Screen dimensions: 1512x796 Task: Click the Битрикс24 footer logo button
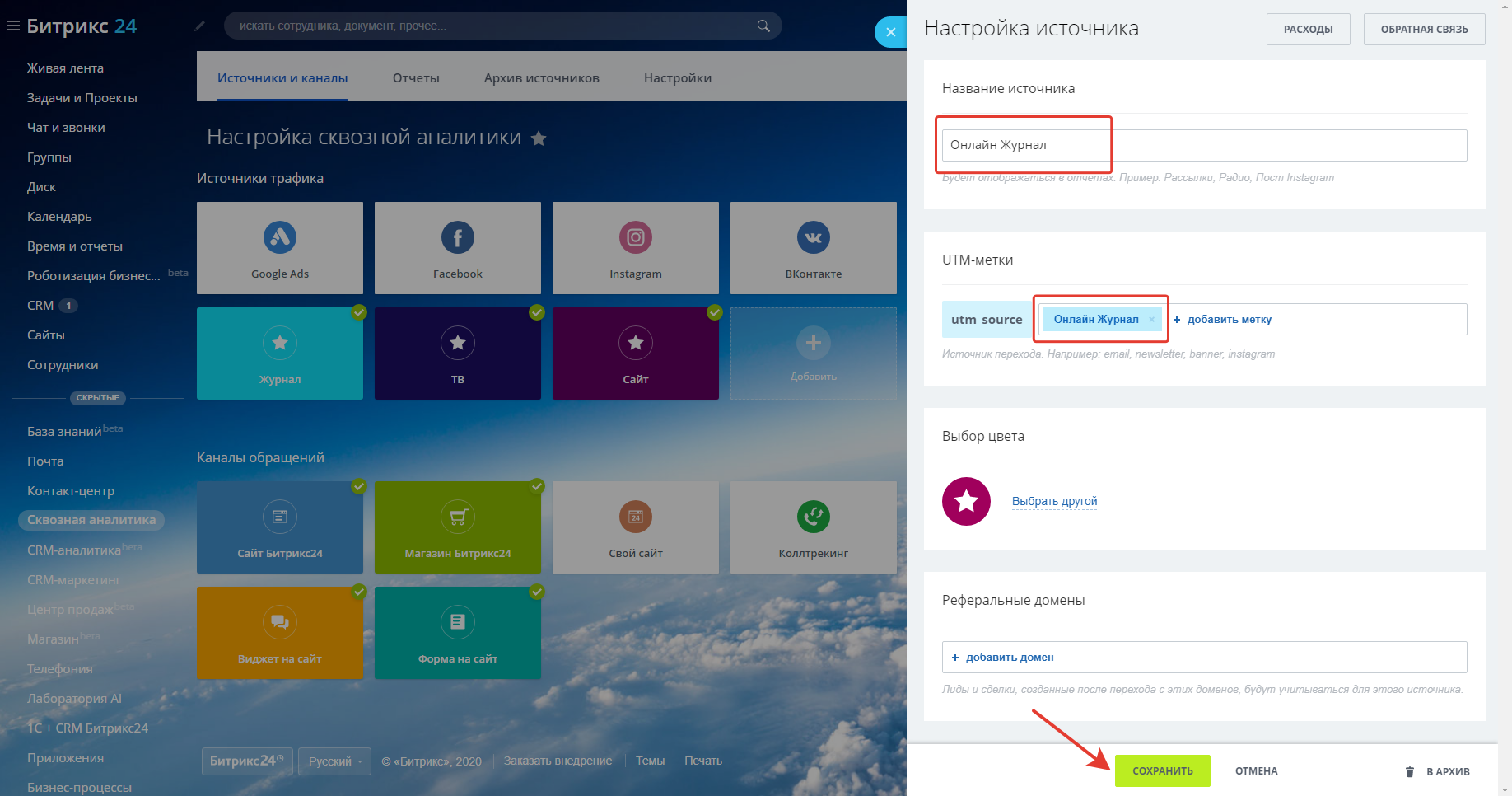coord(247,761)
